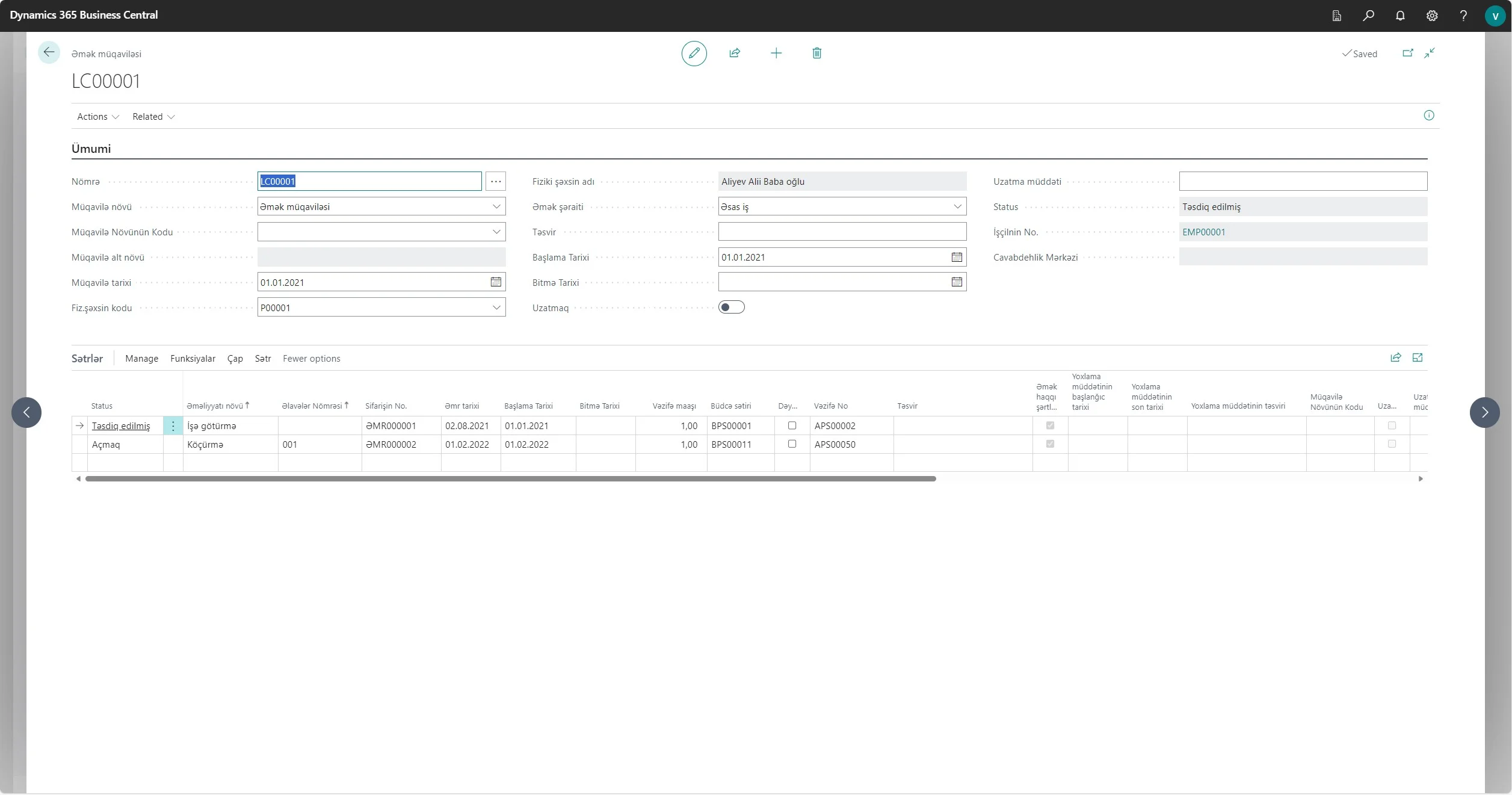The image size is (1512, 795).
Task: Toggle the Uzatmaq switch
Action: point(731,308)
